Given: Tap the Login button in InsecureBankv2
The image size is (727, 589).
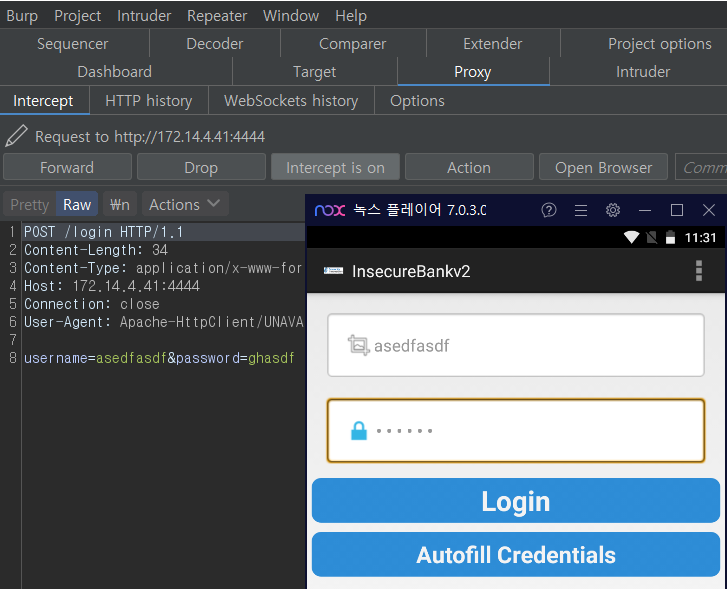Looking at the screenshot, I should [516, 501].
